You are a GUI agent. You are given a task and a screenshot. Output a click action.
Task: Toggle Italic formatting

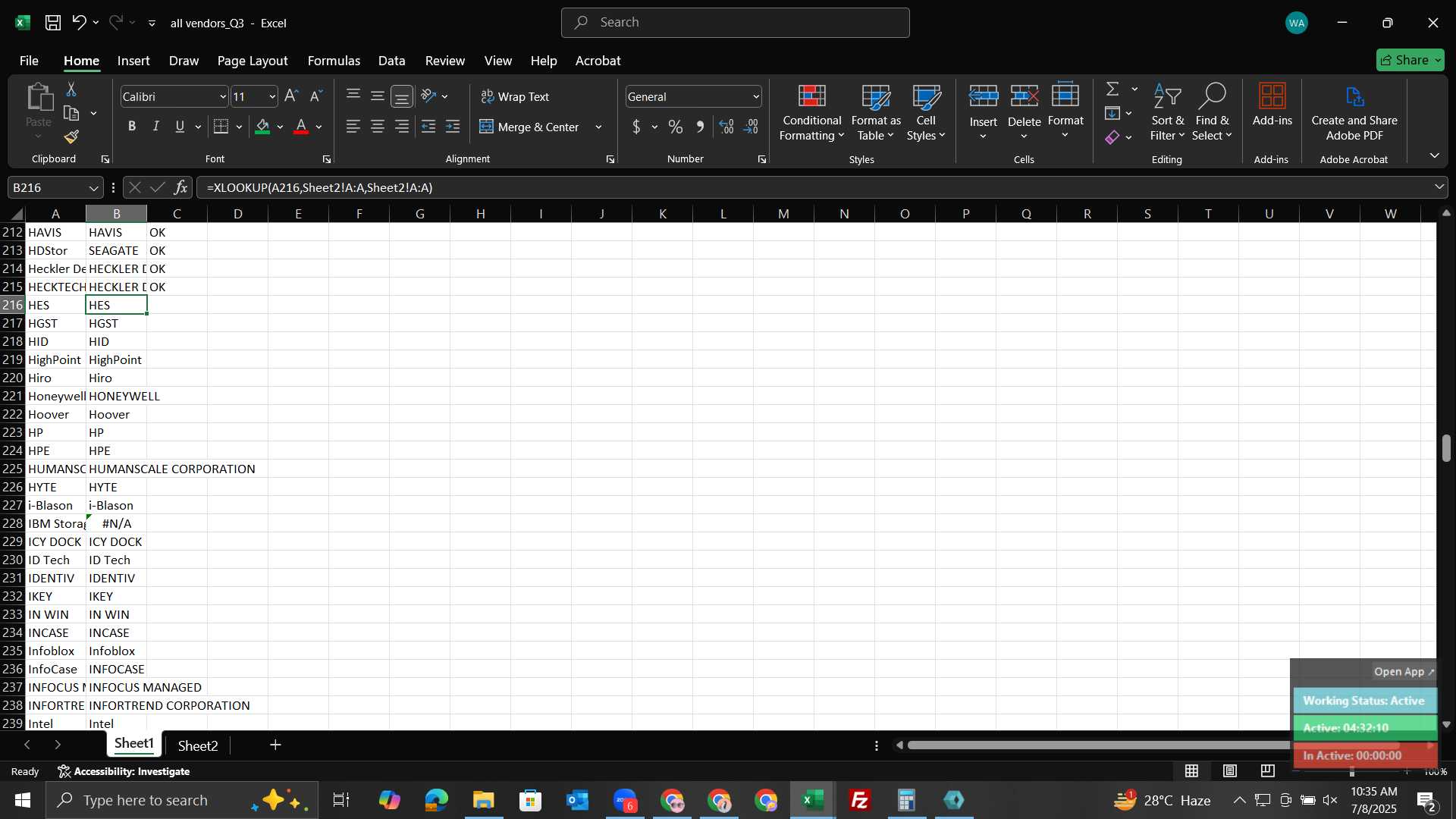pyautogui.click(x=156, y=127)
